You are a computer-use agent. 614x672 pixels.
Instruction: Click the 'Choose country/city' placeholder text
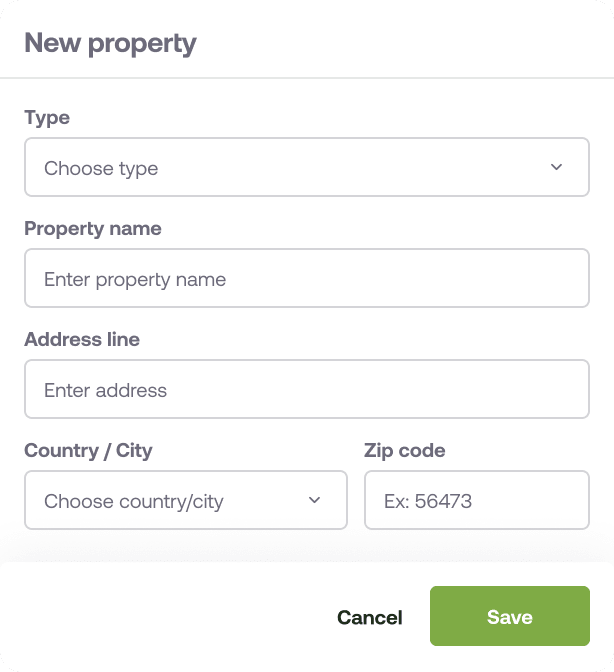(x=133, y=501)
